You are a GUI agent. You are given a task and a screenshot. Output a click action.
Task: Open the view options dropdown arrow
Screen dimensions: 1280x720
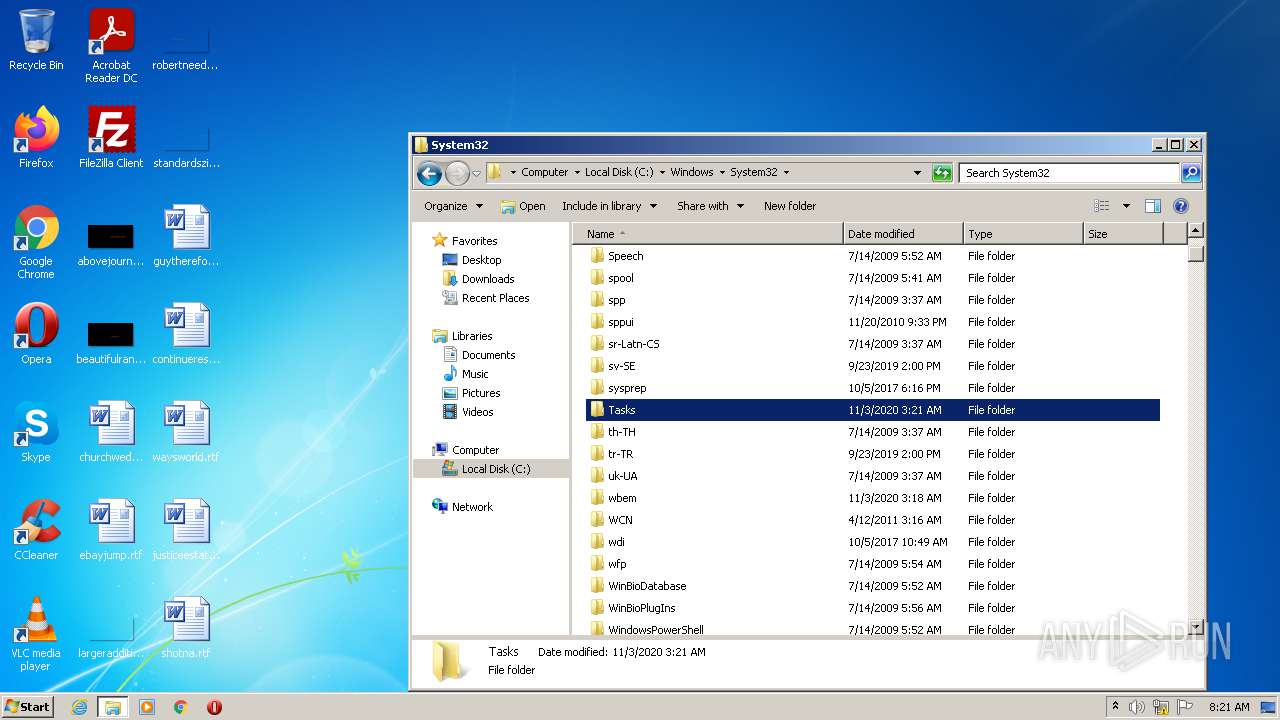point(1126,206)
